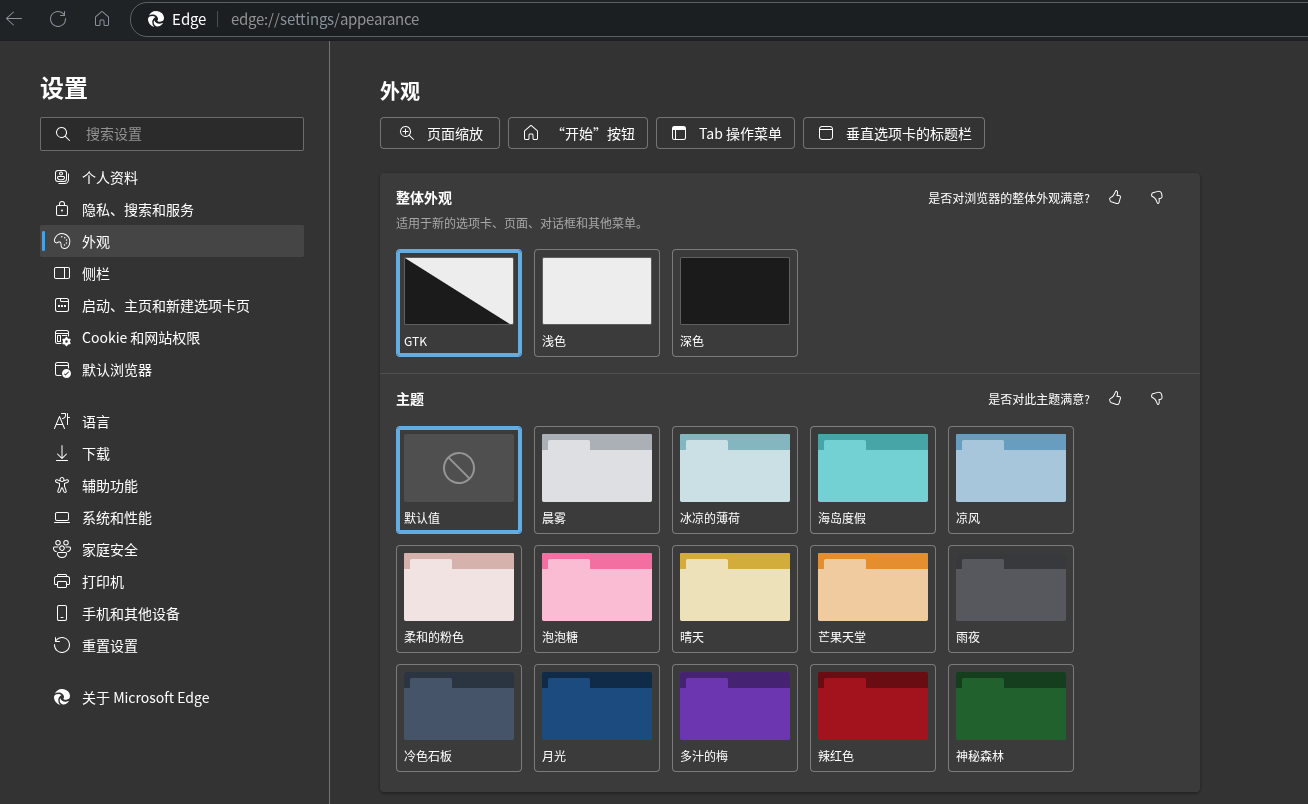
Task: Choose the 芒果天堂 theme
Action: click(873, 599)
